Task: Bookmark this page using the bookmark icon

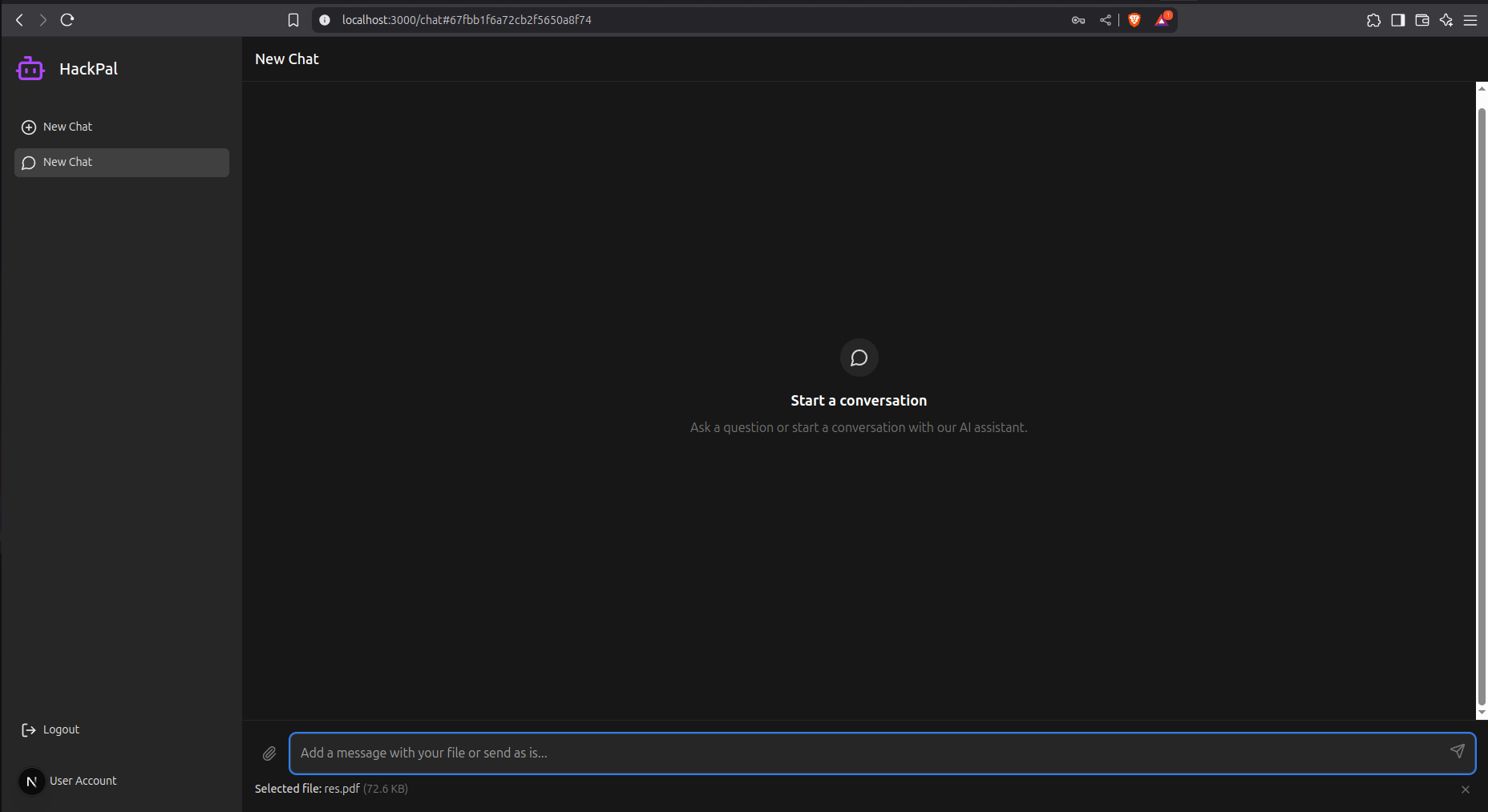Action: coord(293,20)
